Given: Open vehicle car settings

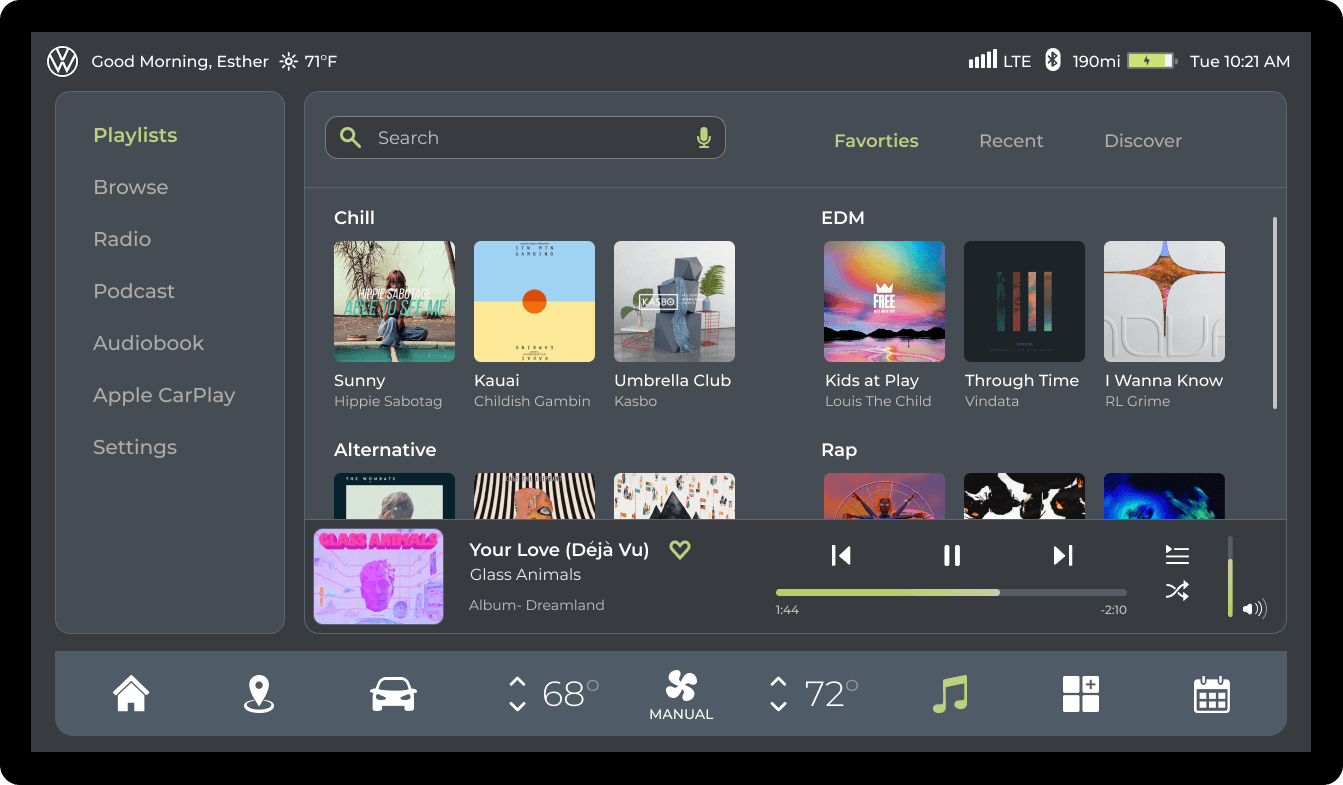Looking at the screenshot, I should coord(393,694).
